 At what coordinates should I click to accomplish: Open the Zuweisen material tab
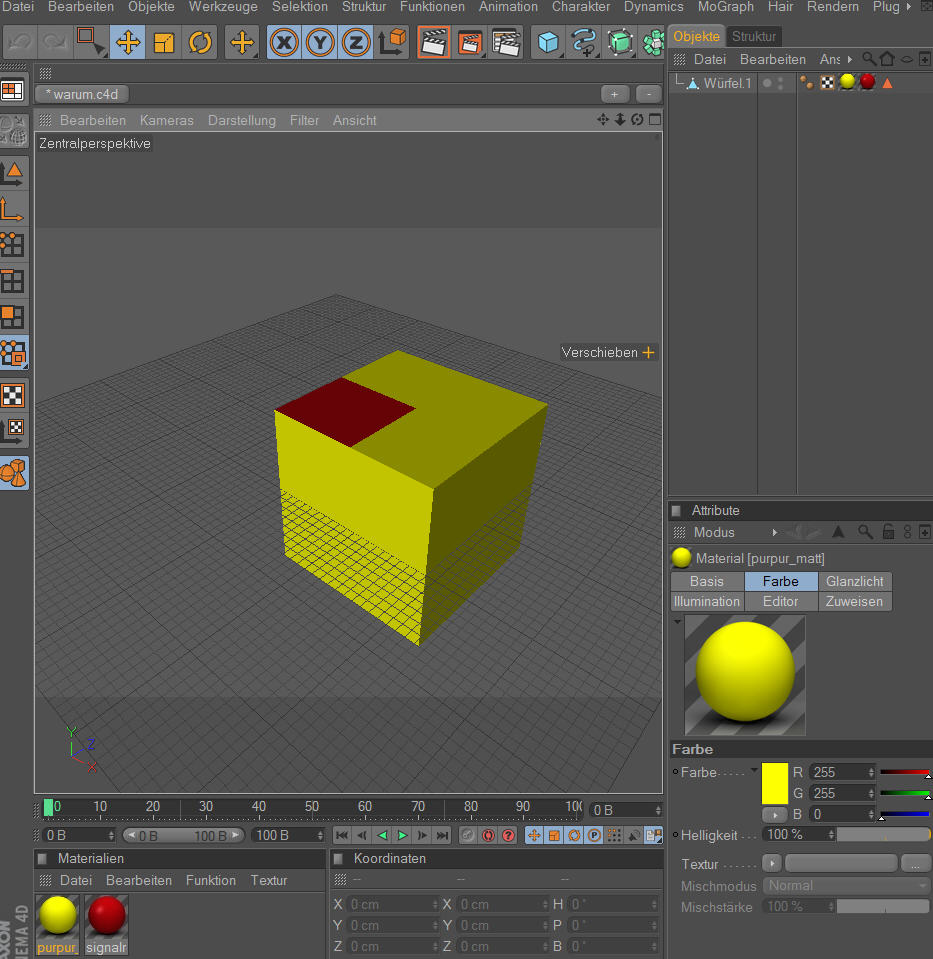[x=855, y=602]
